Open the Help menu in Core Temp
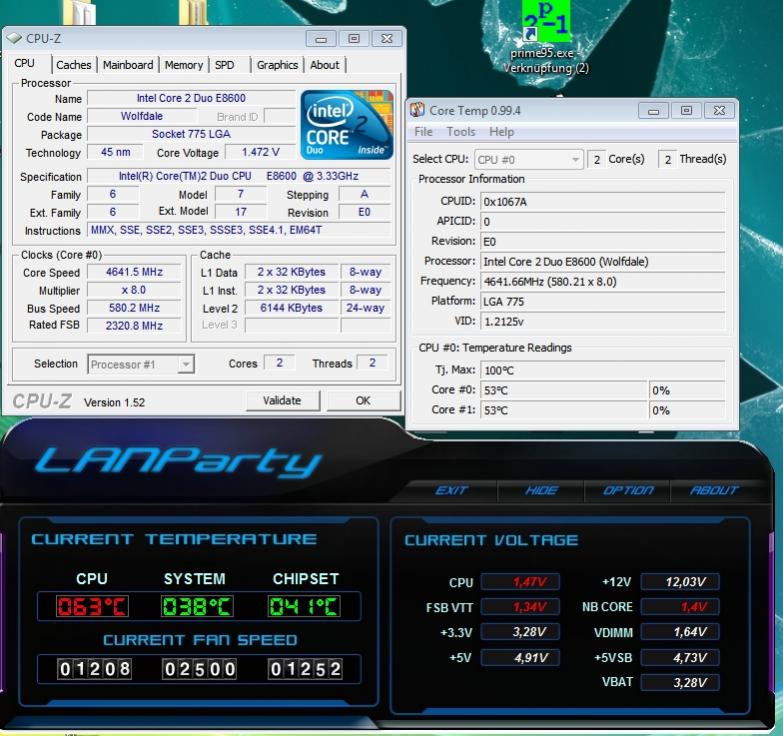 coord(501,132)
